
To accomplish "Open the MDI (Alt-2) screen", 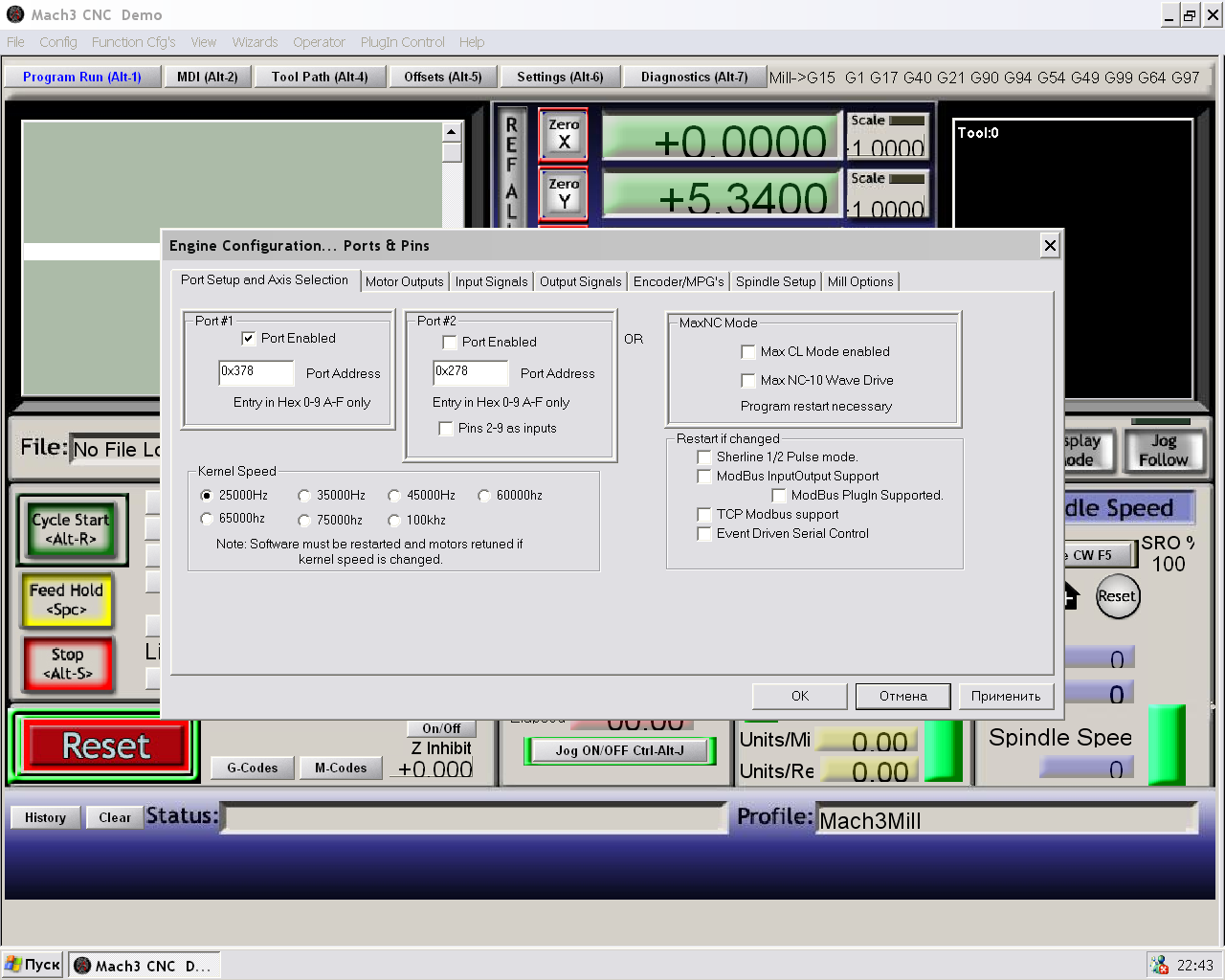I will [x=208, y=77].
